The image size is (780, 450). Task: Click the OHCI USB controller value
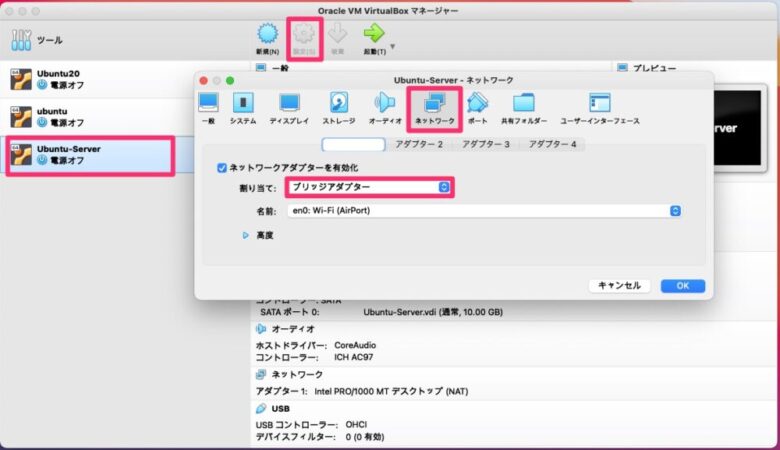point(356,425)
